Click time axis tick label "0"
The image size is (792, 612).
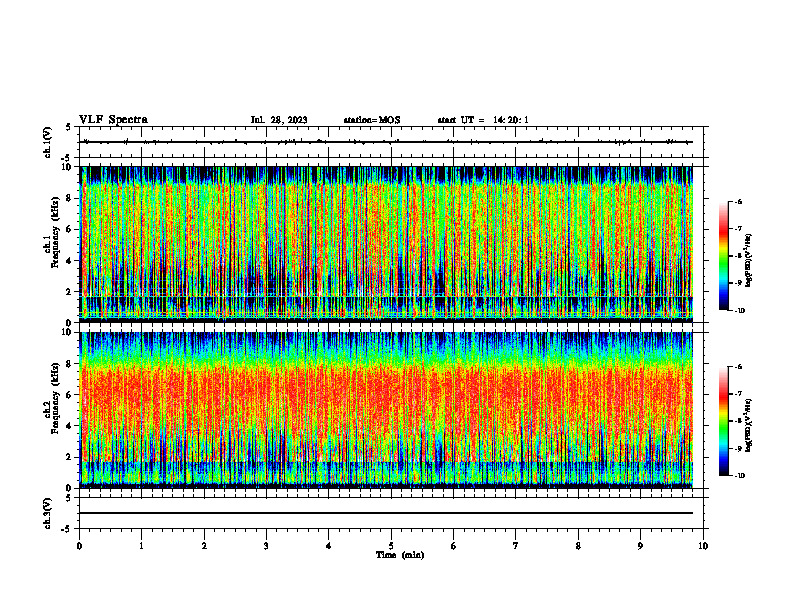tap(79, 546)
